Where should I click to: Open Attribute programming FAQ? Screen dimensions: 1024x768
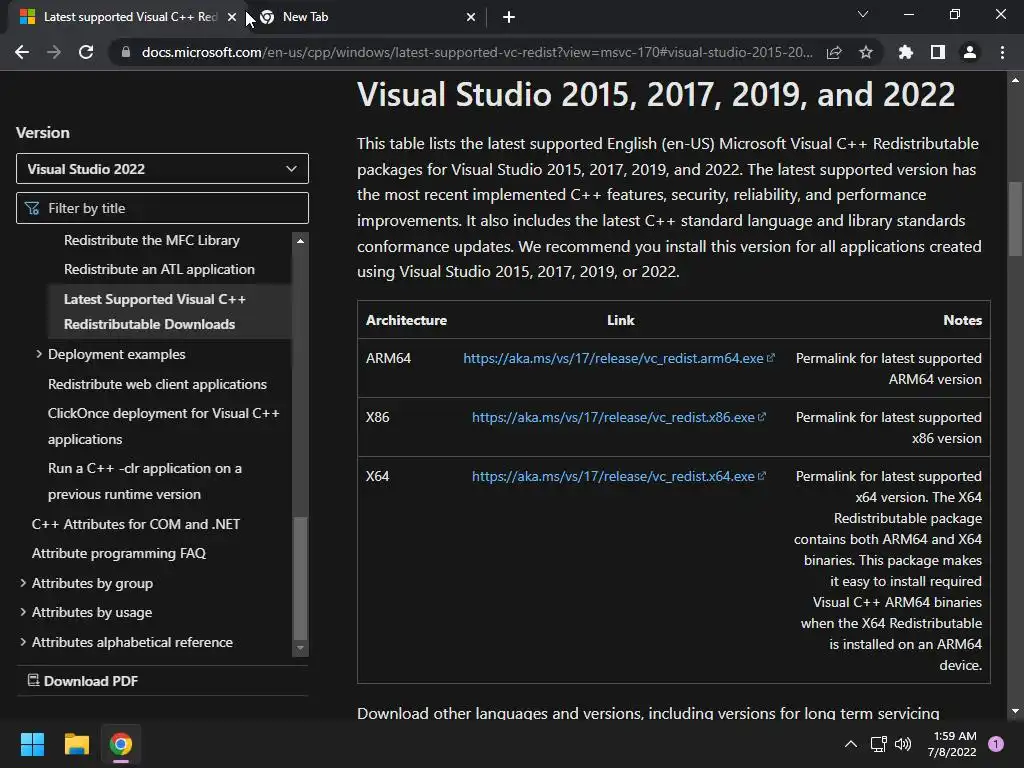click(119, 553)
